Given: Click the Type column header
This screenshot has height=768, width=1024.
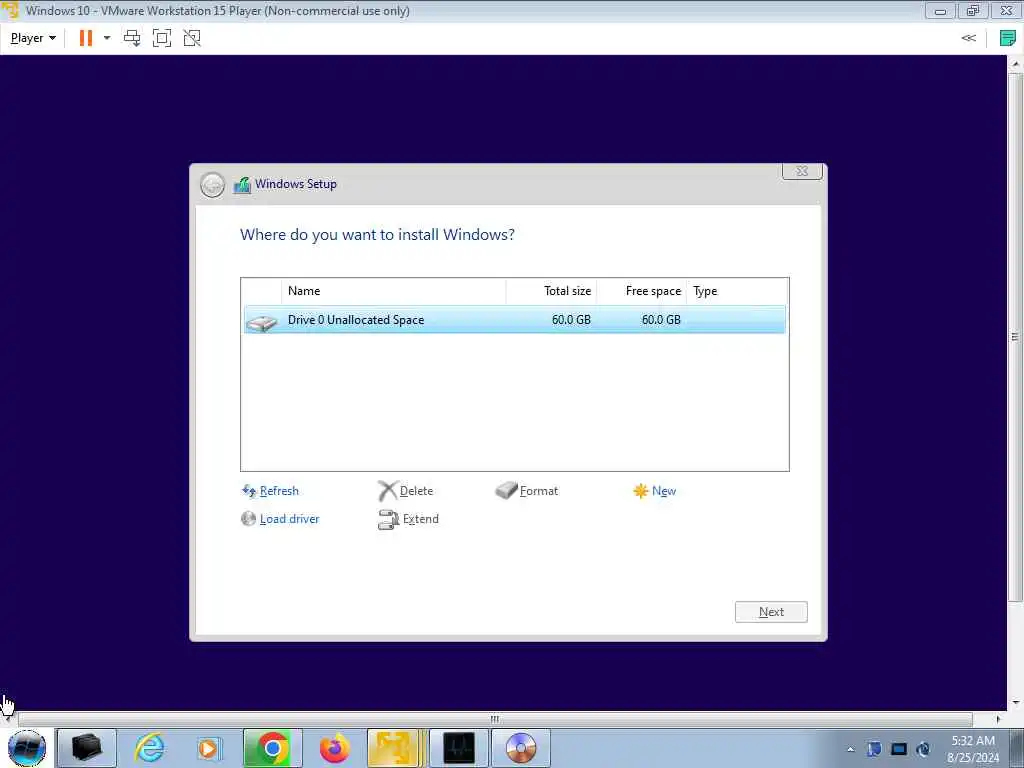Looking at the screenshot, I should coord(737,291).
